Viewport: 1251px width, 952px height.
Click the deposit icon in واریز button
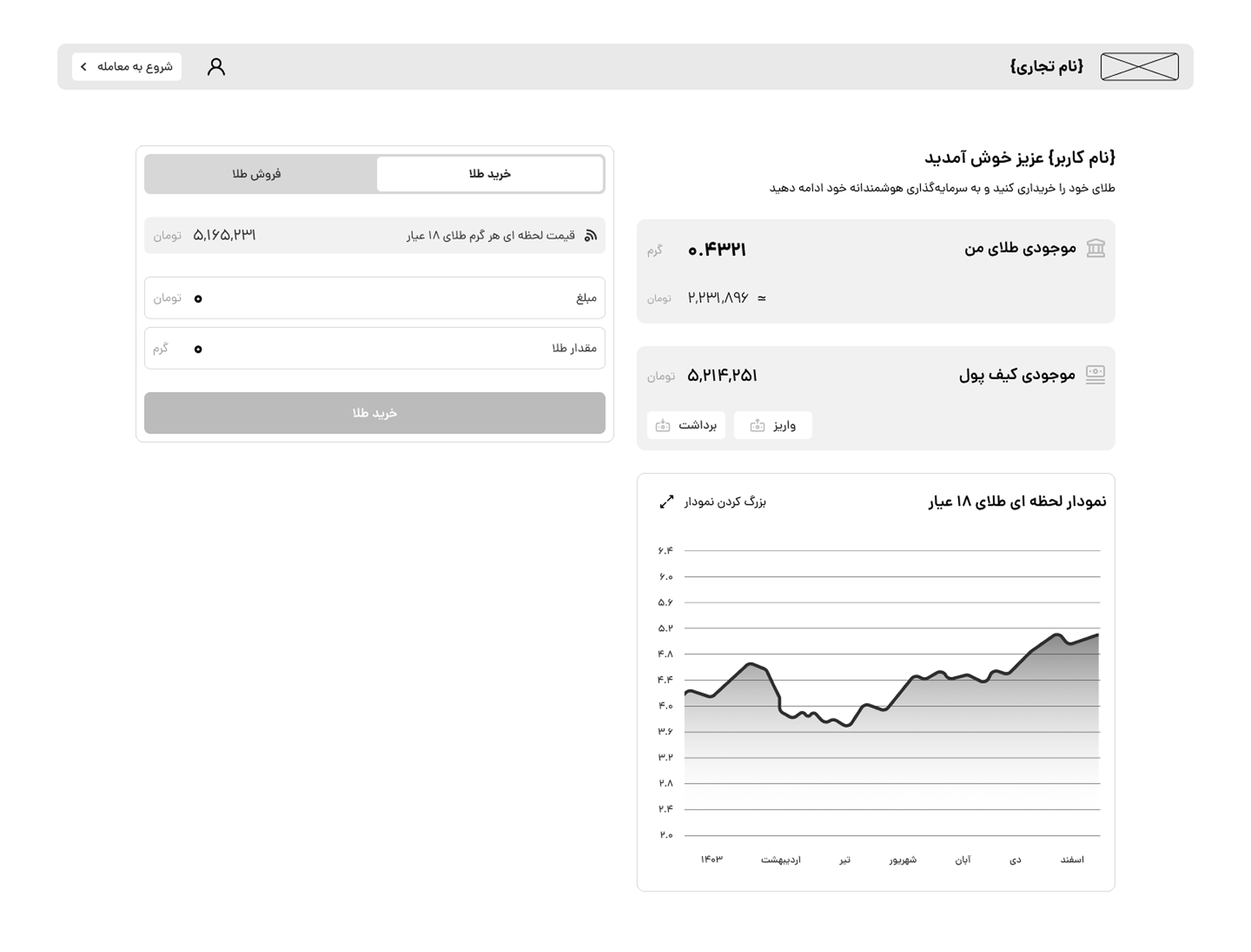coord(757,426)
